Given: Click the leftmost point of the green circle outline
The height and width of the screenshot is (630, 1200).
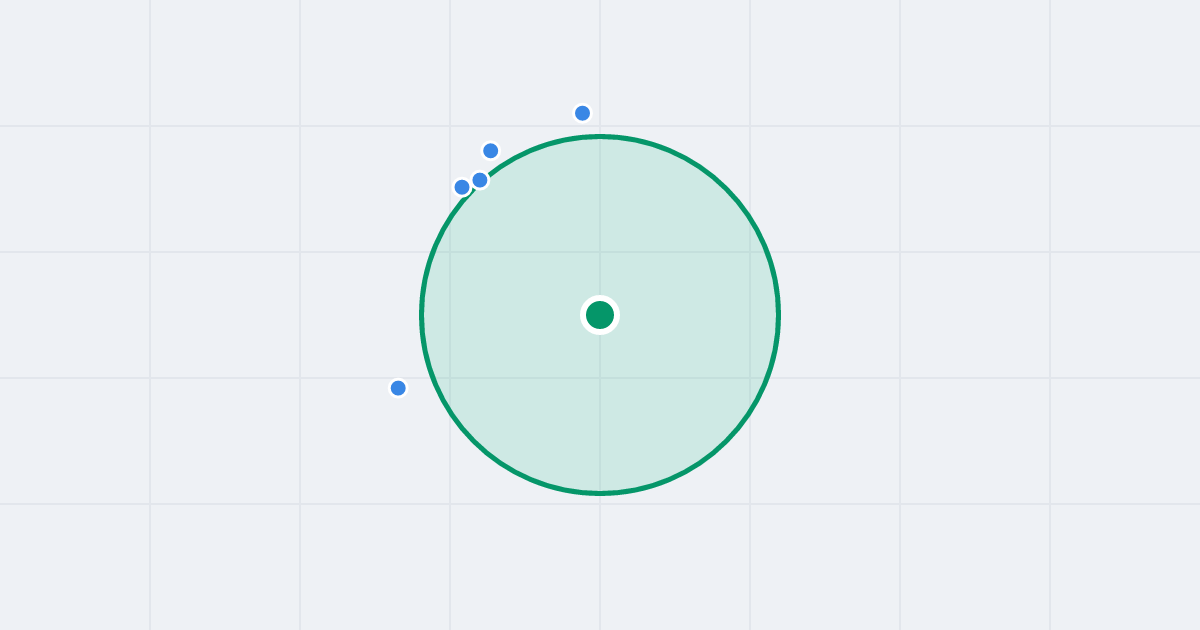Looking at the screenshot, I should (x=422, y=315).
